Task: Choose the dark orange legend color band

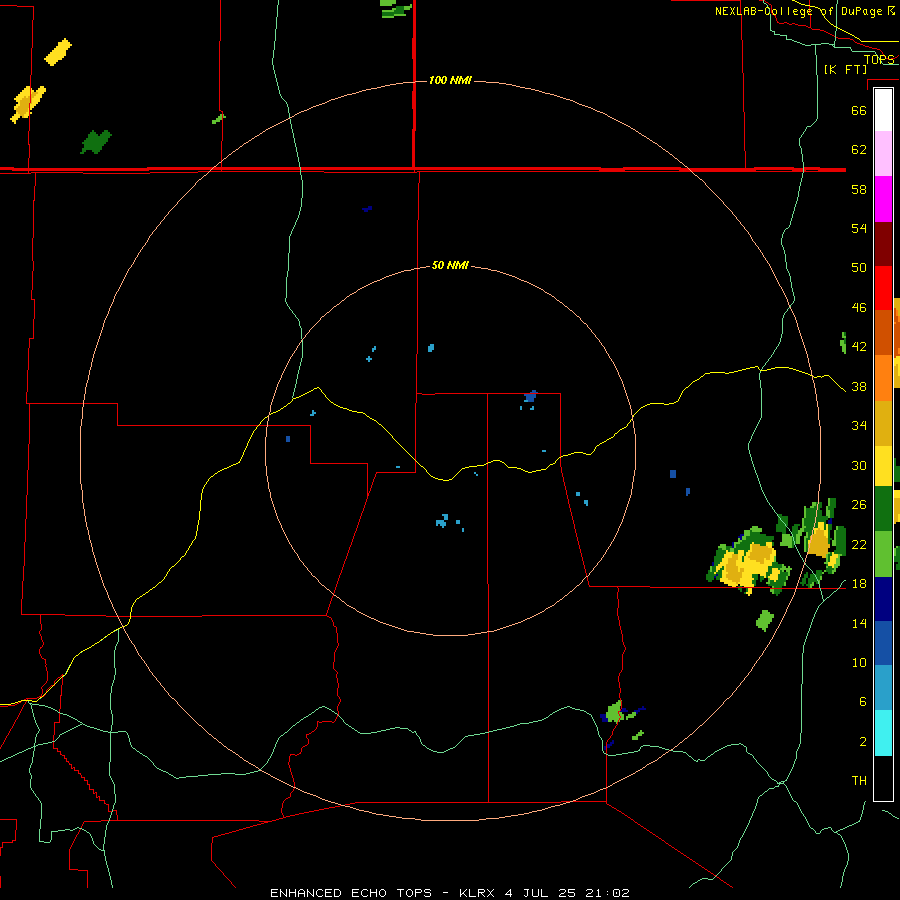Action: (x=883, y=333)
